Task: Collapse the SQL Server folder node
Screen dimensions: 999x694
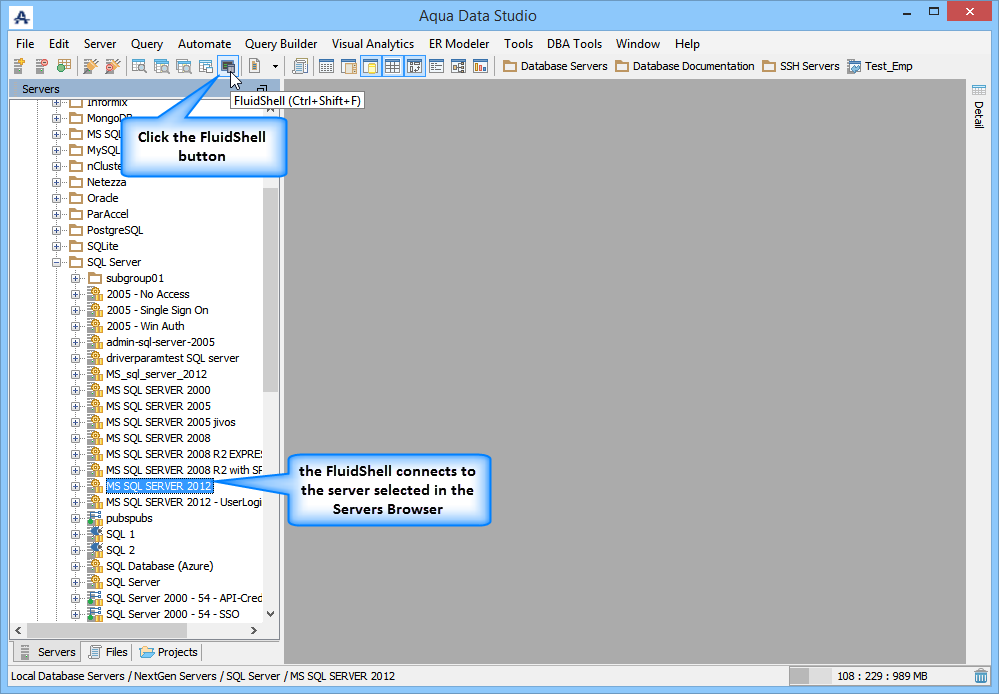Action: (x=57, y=263)
